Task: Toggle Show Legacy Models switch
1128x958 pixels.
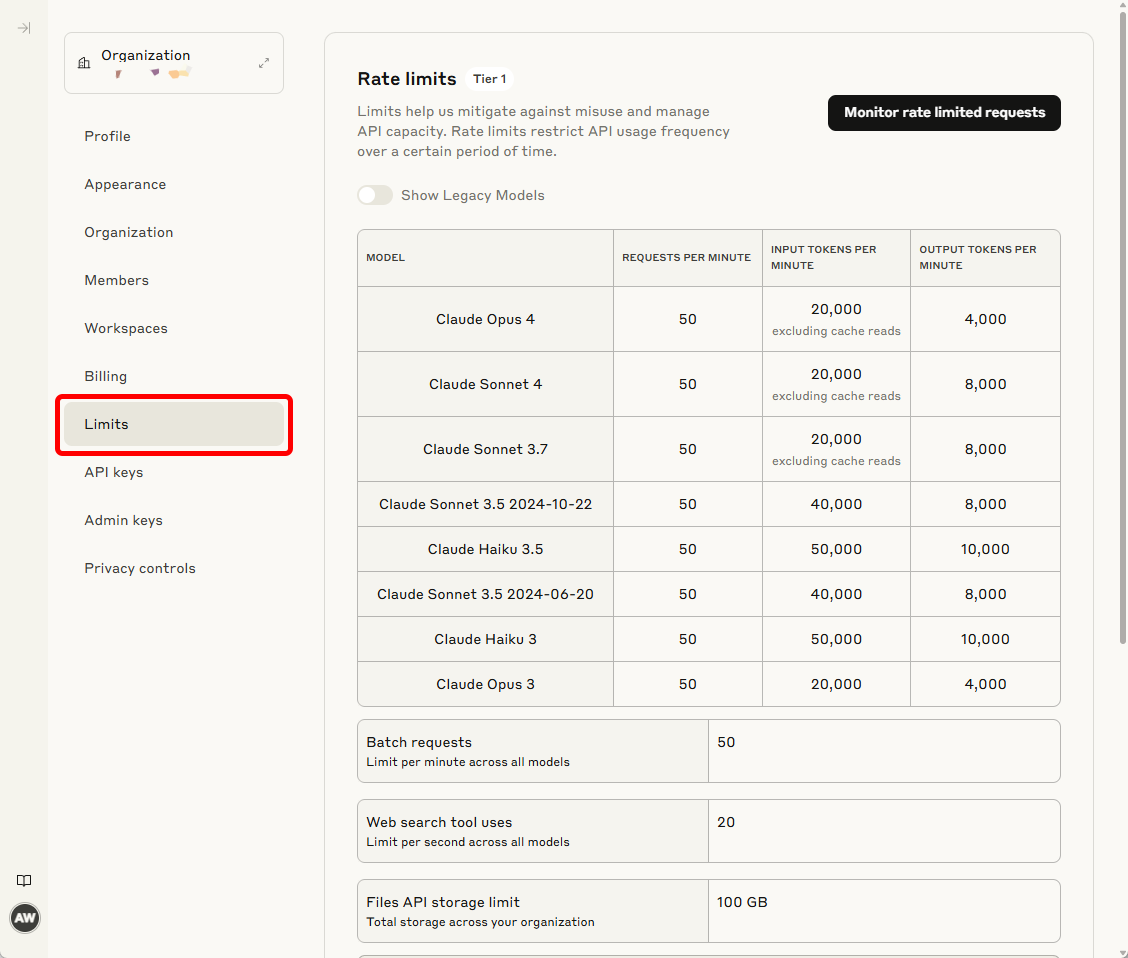Action: [x=375, y=195]
